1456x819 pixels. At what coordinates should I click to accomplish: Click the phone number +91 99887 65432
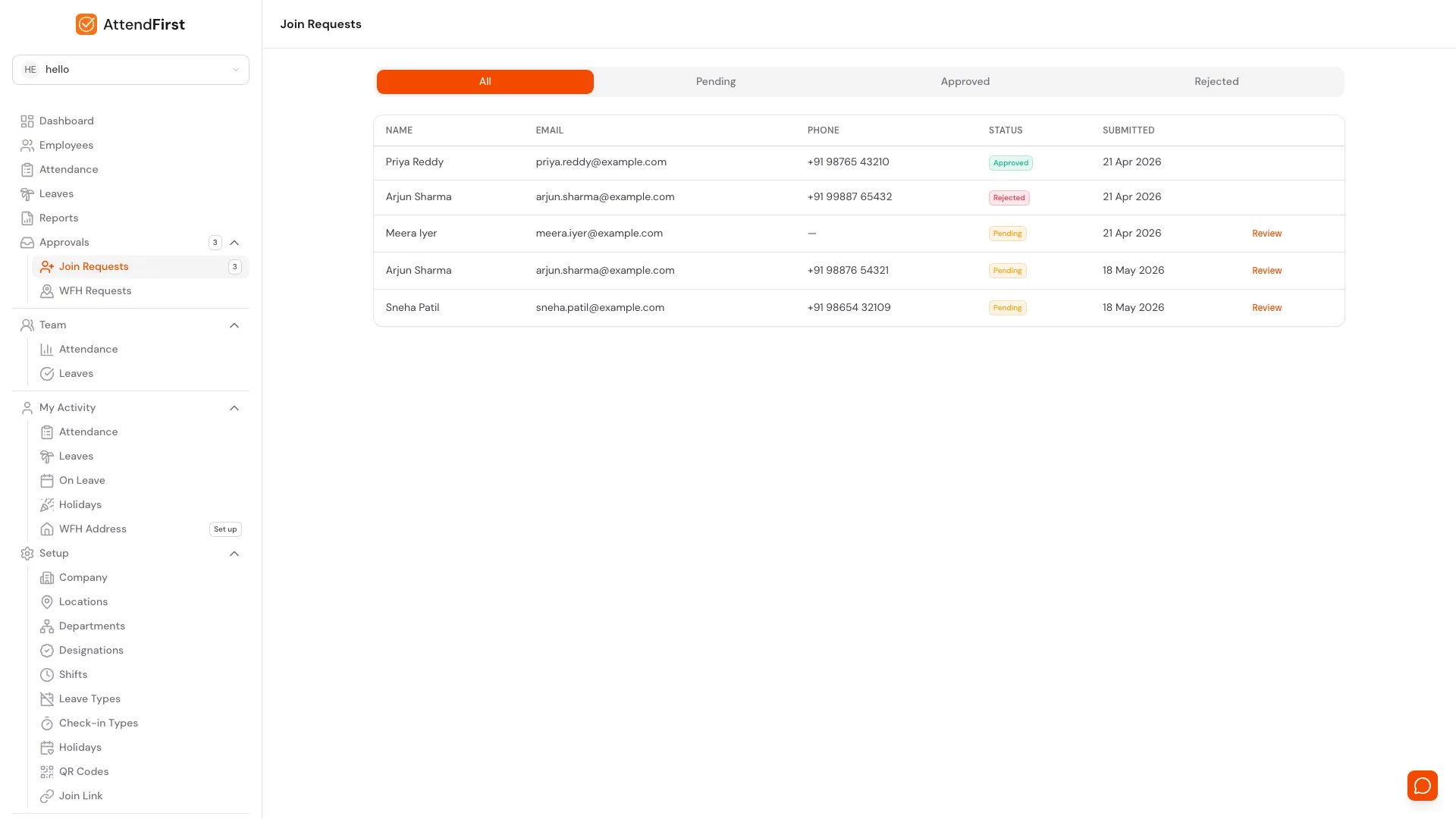[849, 197]
